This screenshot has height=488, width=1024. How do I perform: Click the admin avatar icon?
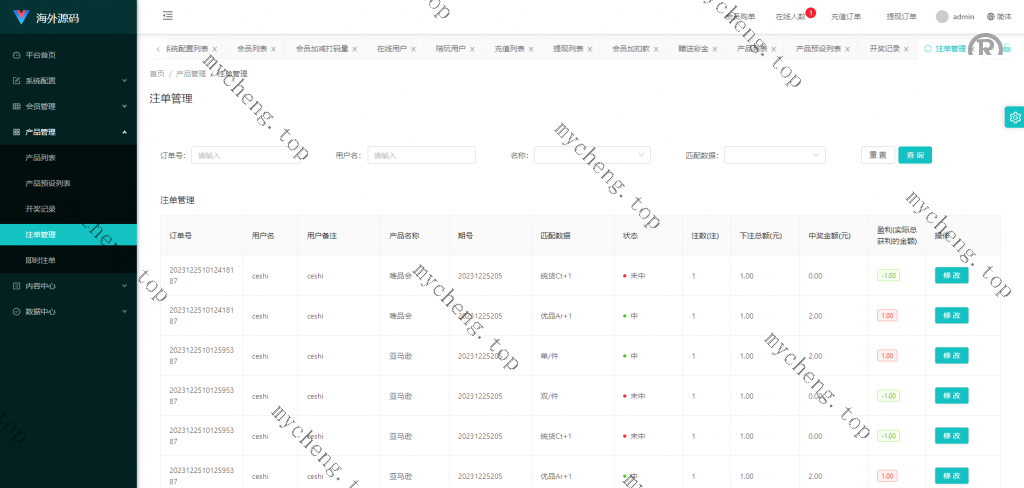[x=942, y=16]
